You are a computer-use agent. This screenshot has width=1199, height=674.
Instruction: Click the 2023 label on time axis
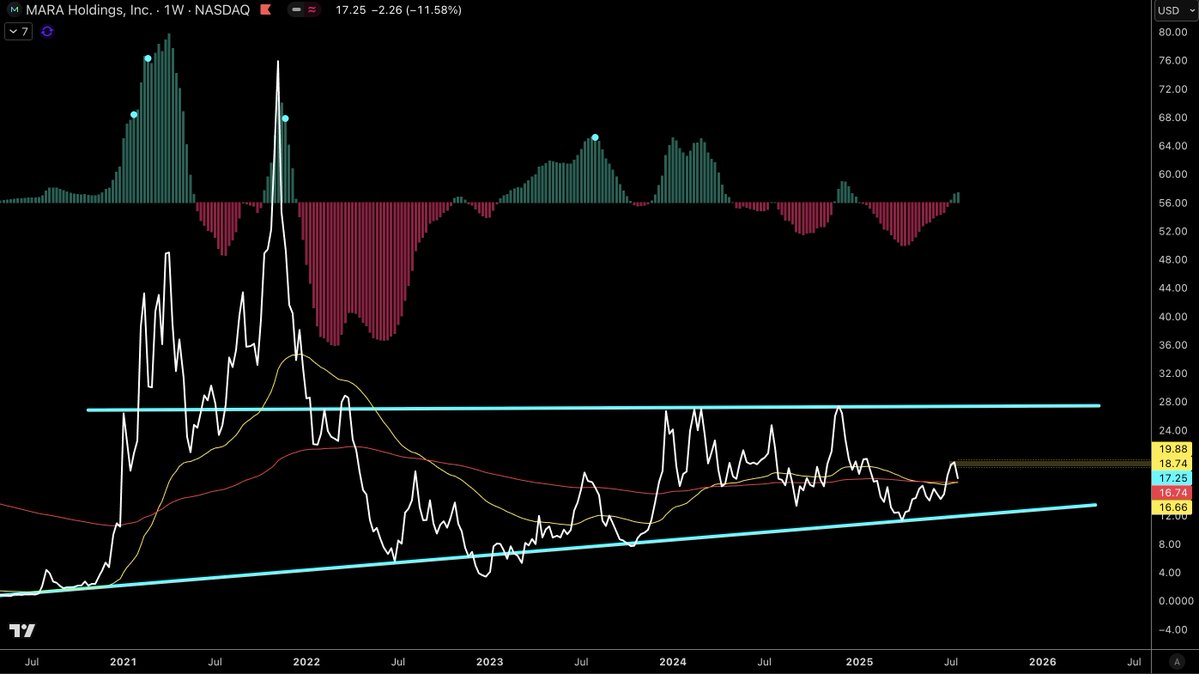coord(489,662)
